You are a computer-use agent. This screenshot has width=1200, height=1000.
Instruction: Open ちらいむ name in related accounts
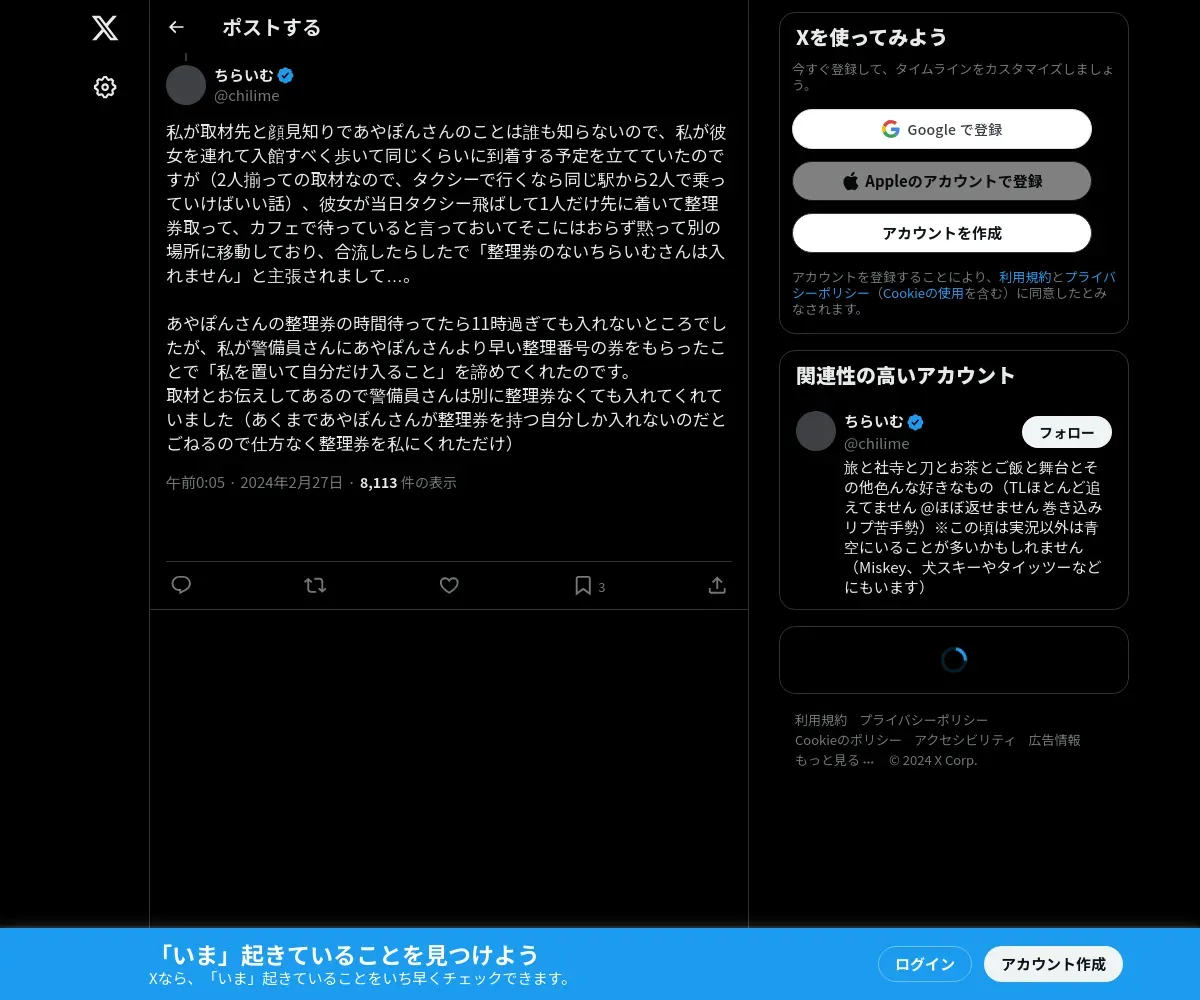874,421
